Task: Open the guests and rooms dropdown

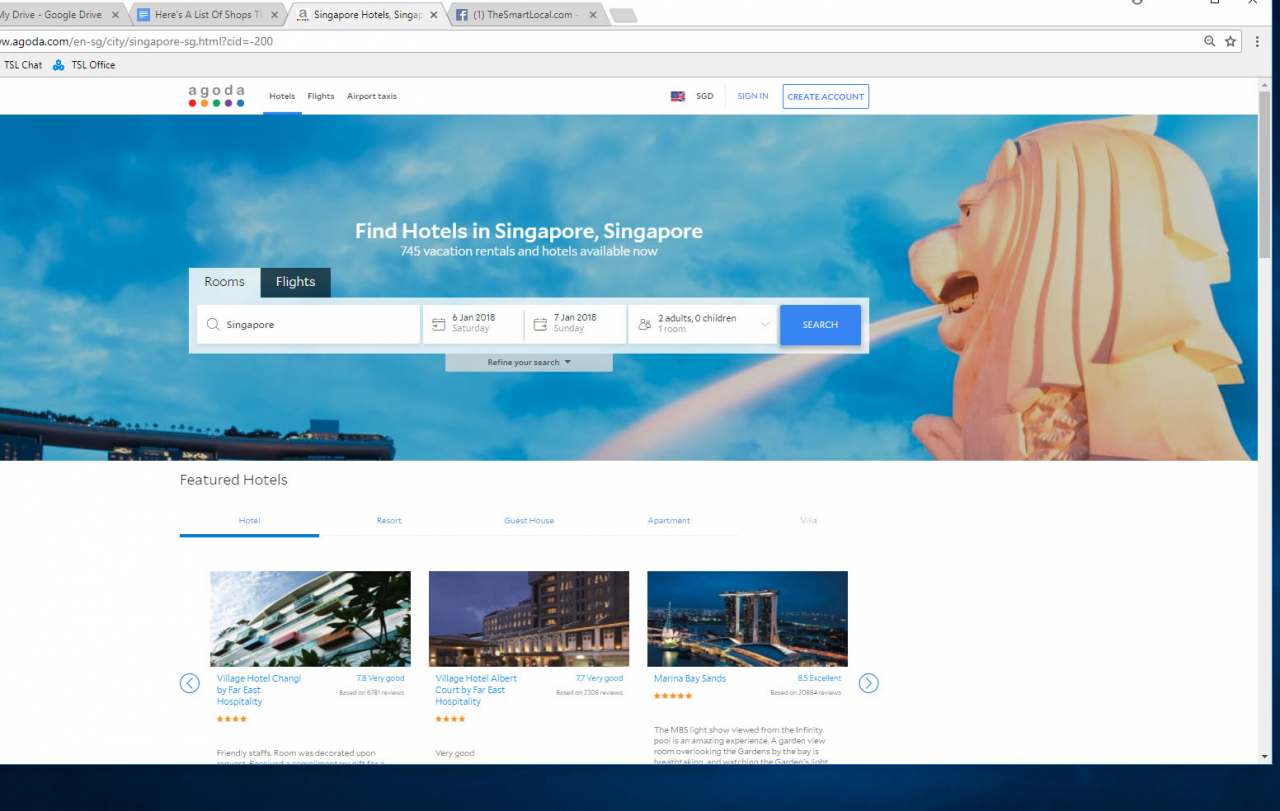Action: point(703,324)
